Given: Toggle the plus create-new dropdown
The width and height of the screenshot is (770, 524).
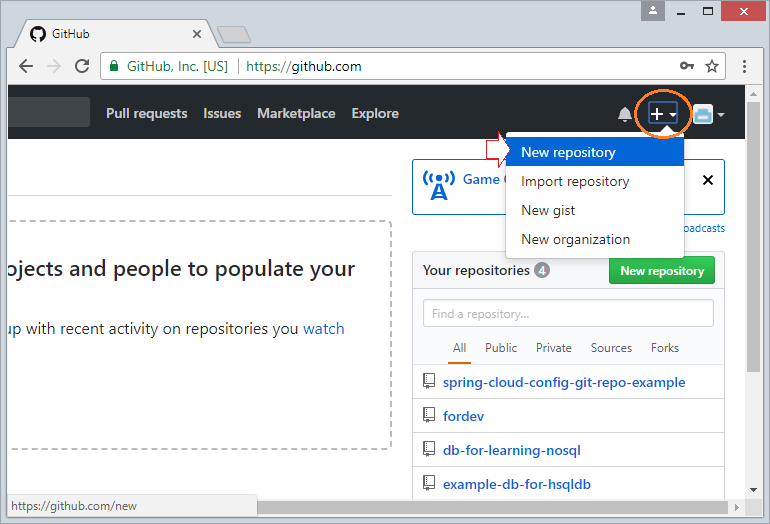Looking at the screenshot, I should tap(663, 114).
